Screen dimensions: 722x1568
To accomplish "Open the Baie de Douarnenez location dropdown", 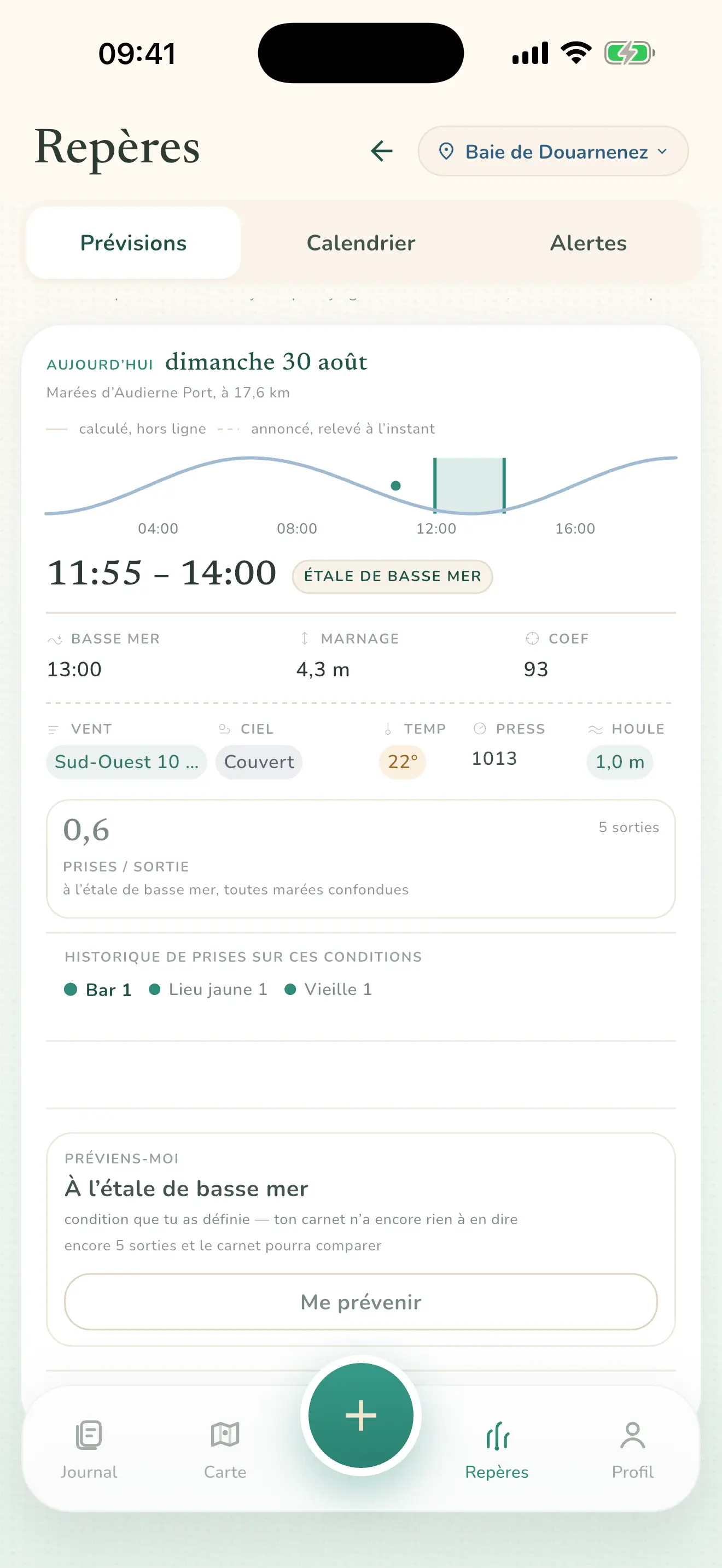I will (553, 151).
